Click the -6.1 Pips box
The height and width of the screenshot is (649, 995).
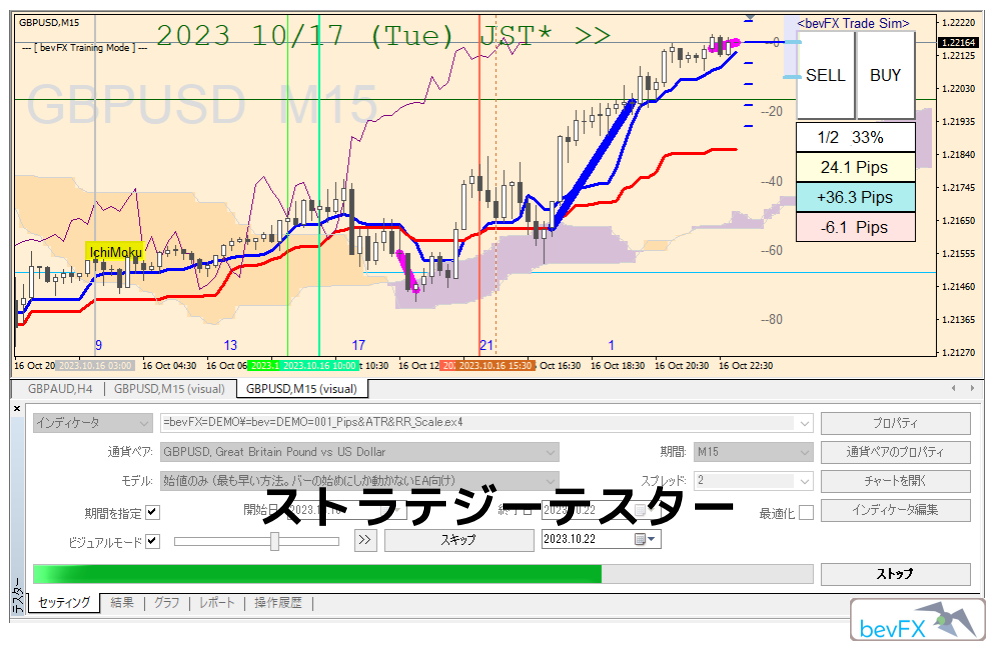[x=855, y=227]
